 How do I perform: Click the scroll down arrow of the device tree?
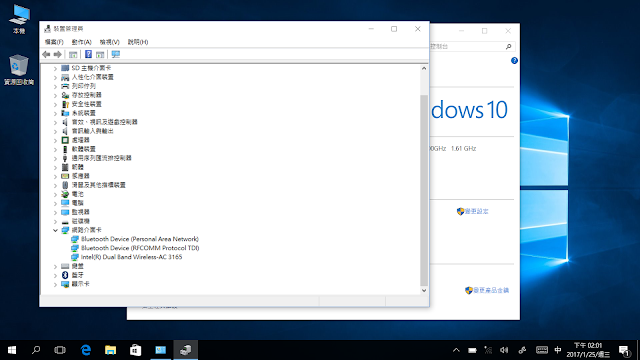424,290
